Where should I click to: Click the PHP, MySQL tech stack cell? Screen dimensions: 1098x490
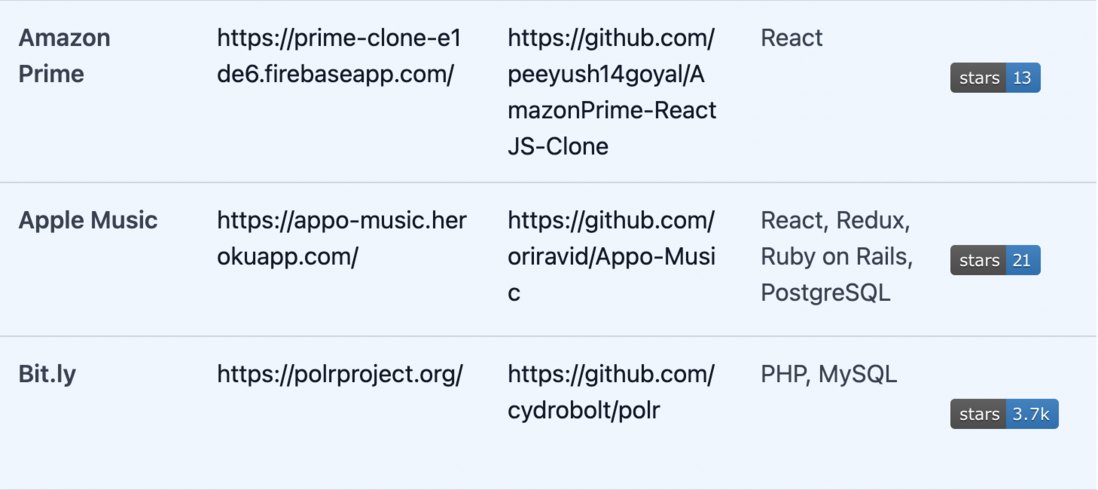click(x=828, y=374)
